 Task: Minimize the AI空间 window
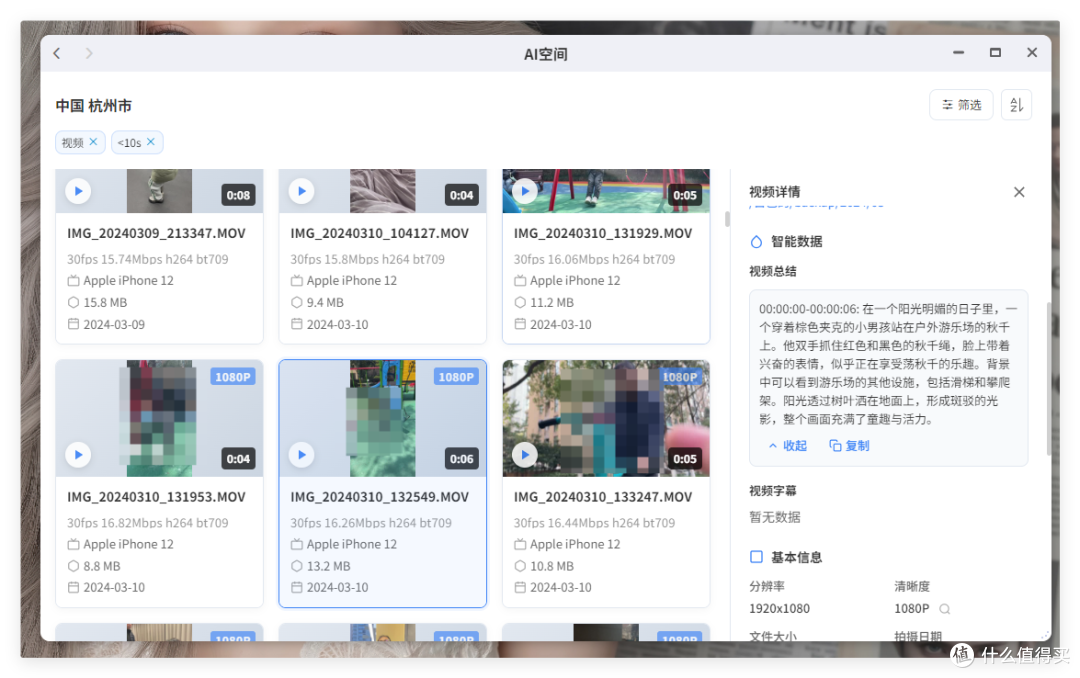pos(958,53)
